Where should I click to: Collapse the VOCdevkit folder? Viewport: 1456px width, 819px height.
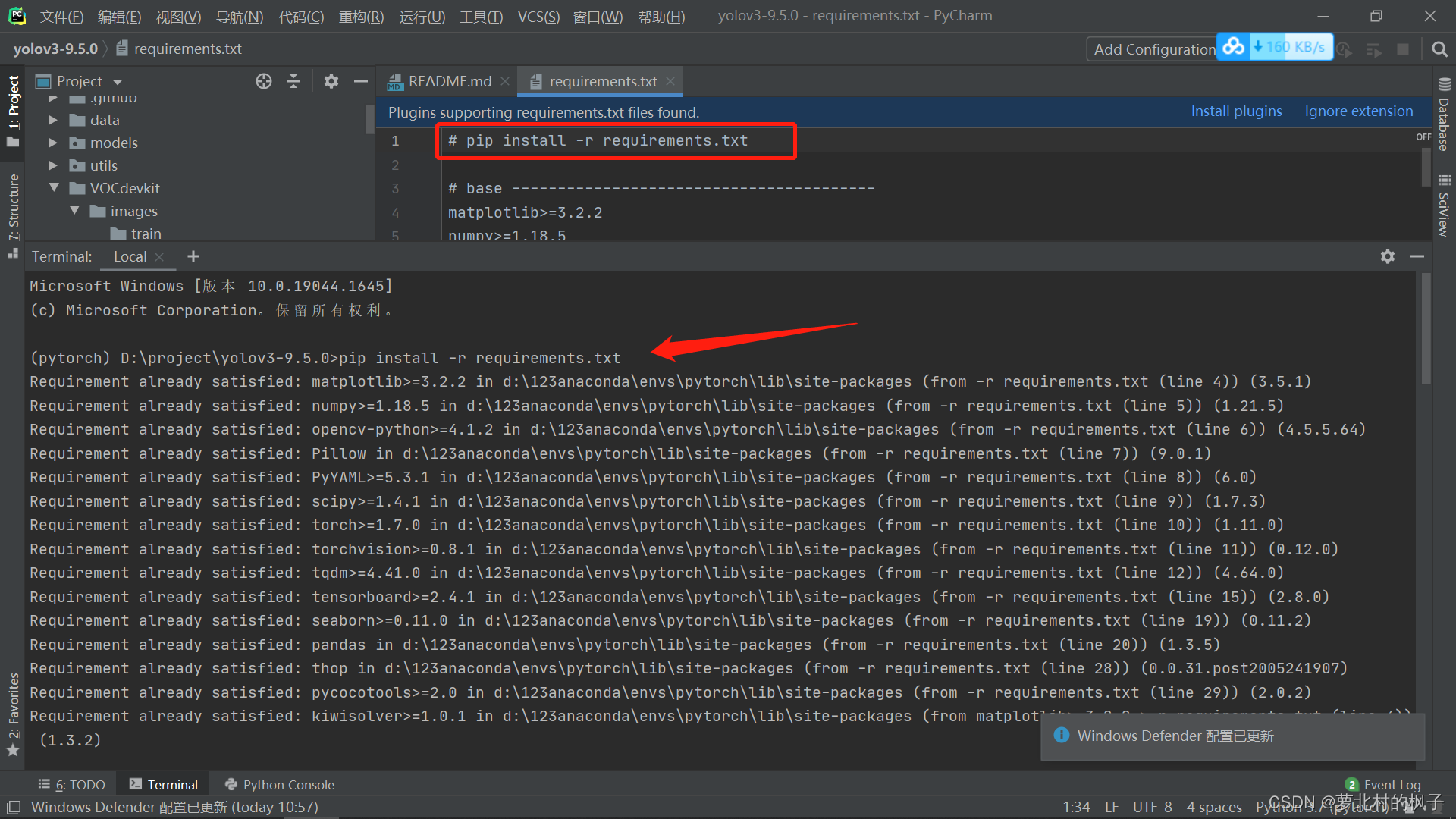54,187
